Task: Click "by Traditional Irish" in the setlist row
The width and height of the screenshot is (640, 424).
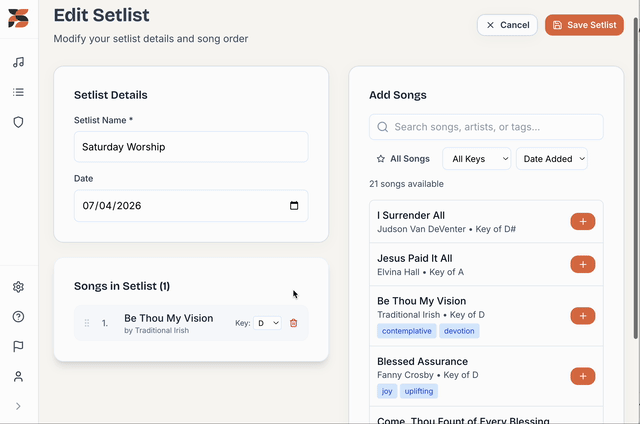Action: (x=156, y=331)
